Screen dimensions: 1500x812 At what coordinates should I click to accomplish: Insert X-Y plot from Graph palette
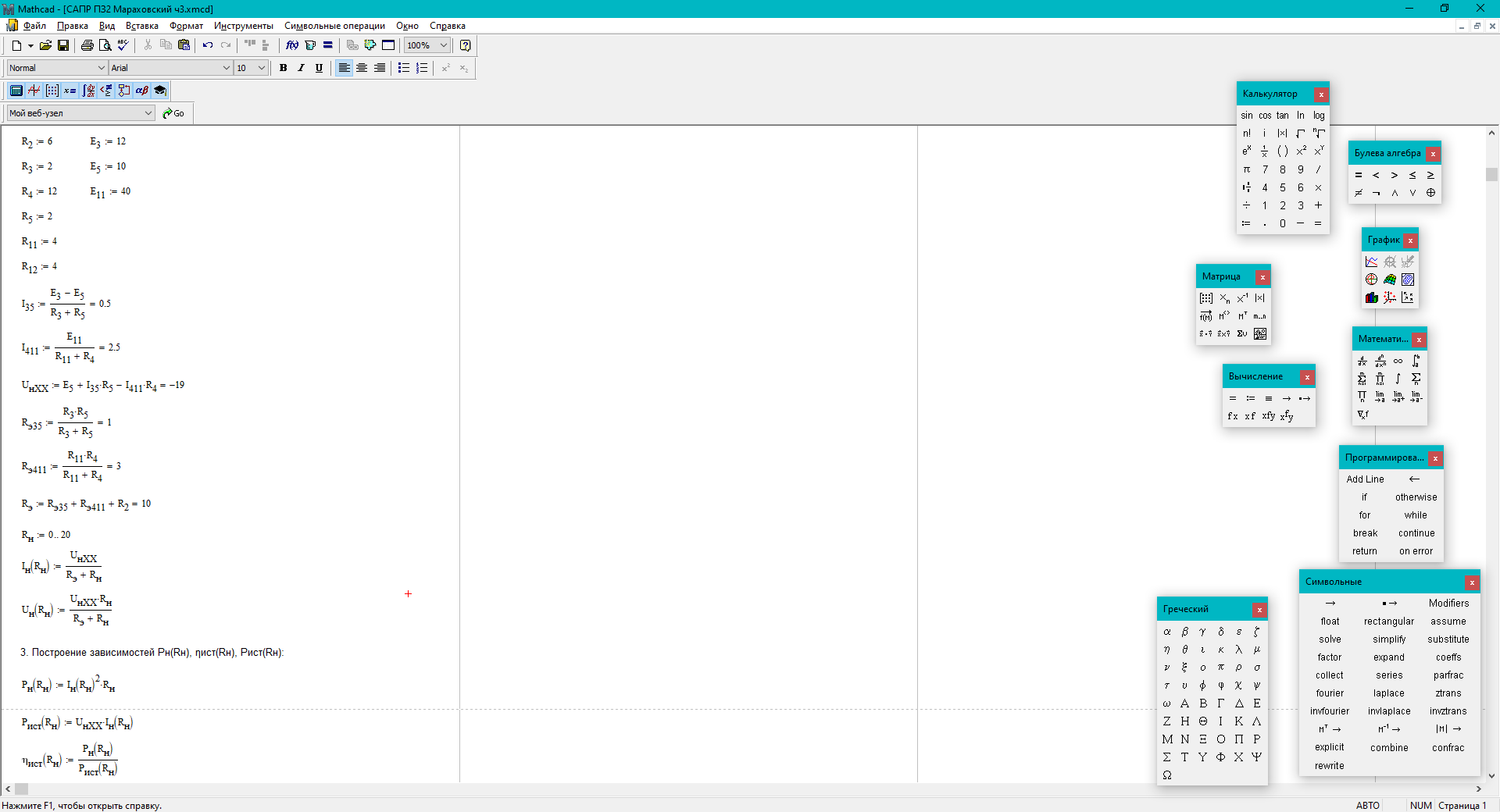[1372, 262]
